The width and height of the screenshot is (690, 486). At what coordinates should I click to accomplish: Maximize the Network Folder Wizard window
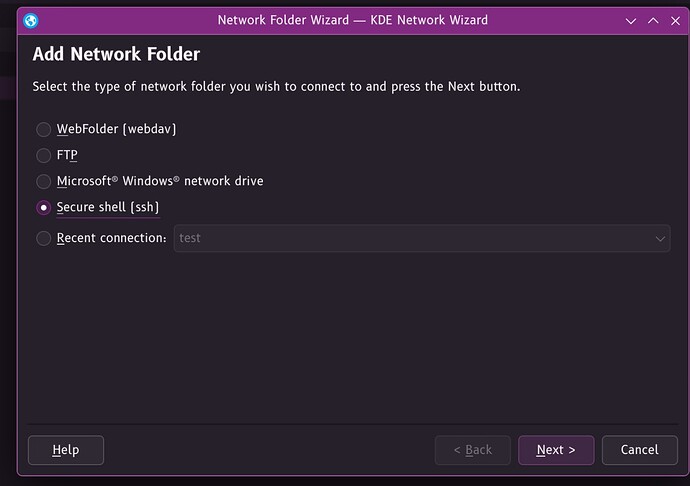653,20
